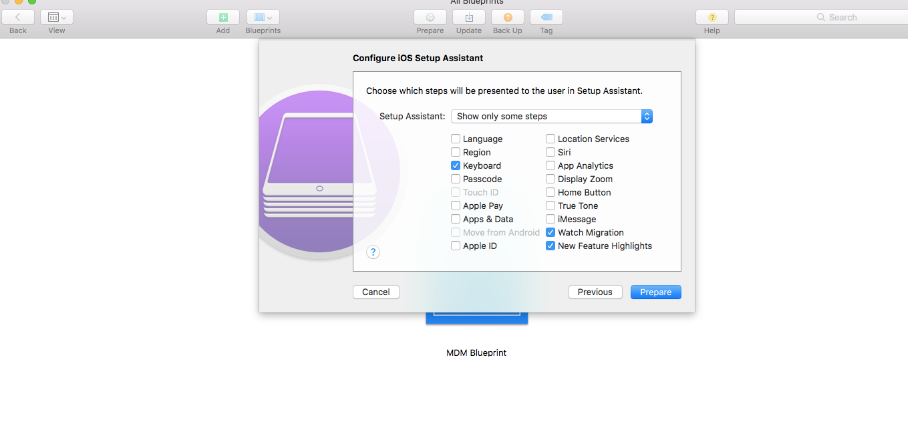Enable the Apple ID checkbox

(456, 246)
